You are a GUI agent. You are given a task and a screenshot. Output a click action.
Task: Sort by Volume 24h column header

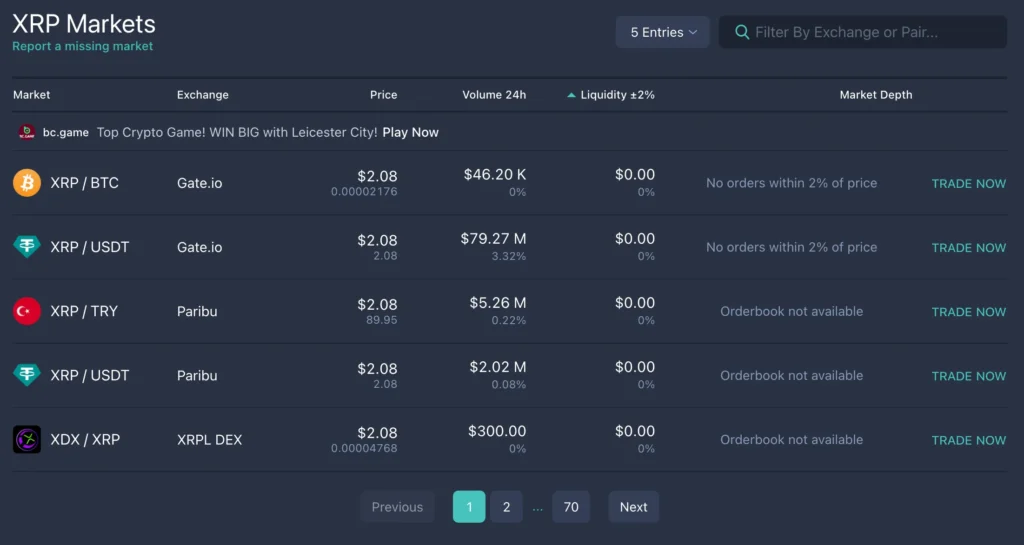click(494, 95)
